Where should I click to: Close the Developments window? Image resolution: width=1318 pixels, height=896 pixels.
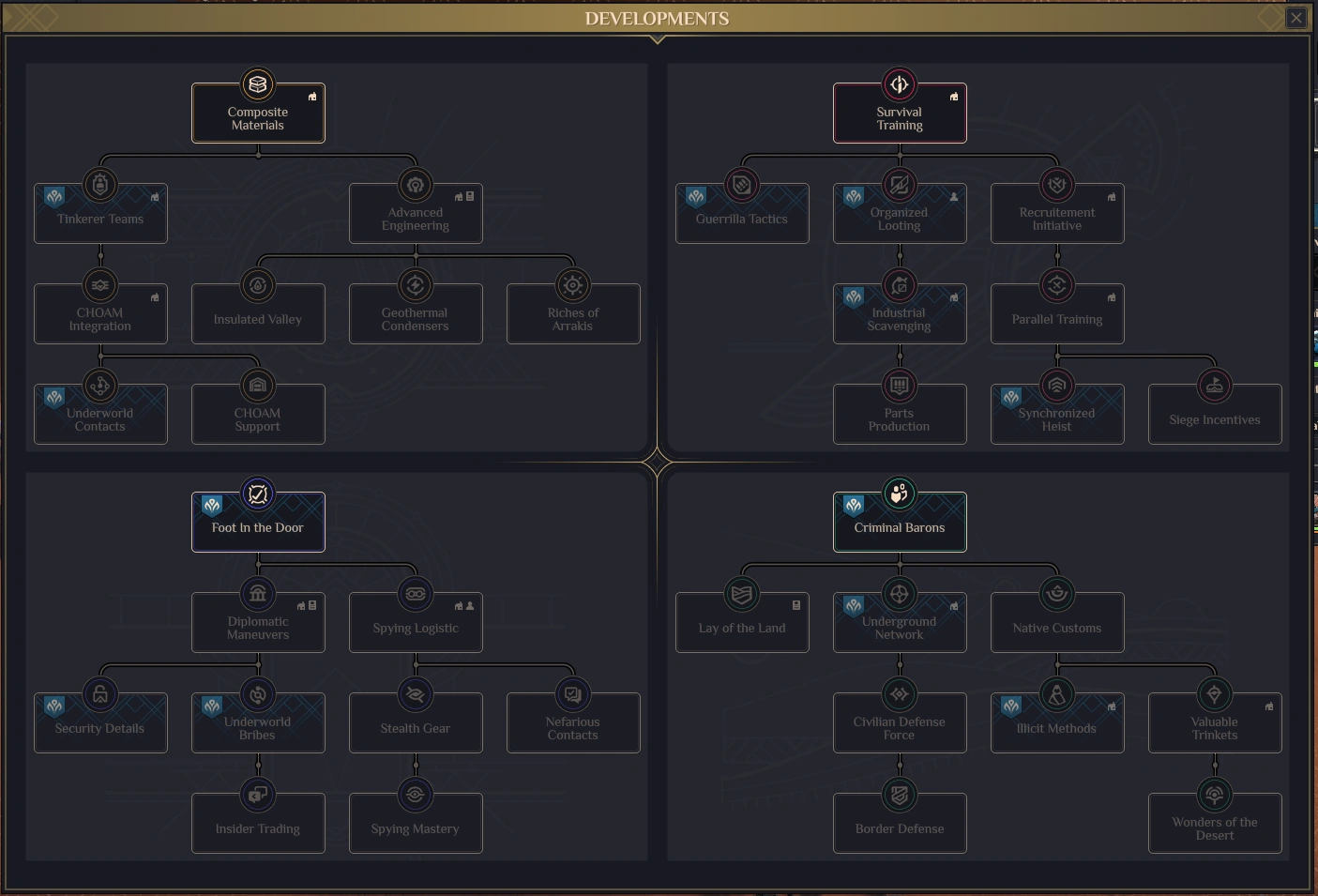tap(1295, 18)
